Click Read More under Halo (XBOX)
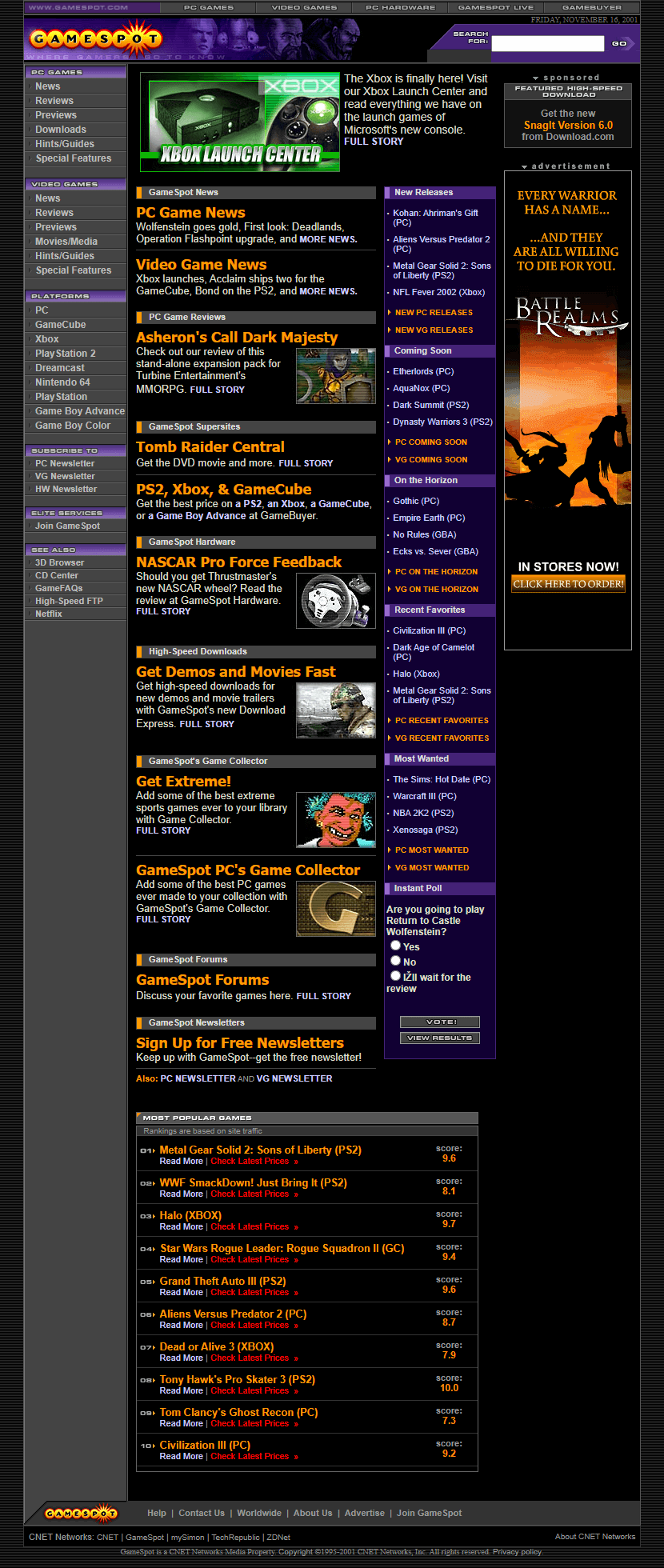 point(181,1227)
